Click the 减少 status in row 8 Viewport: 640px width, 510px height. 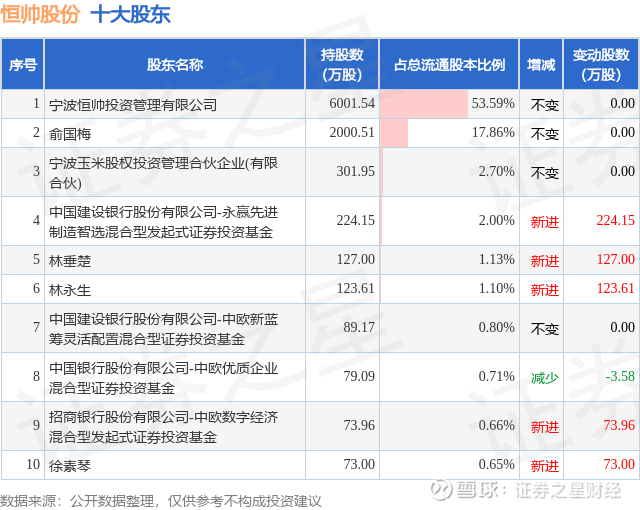(544, 378)
